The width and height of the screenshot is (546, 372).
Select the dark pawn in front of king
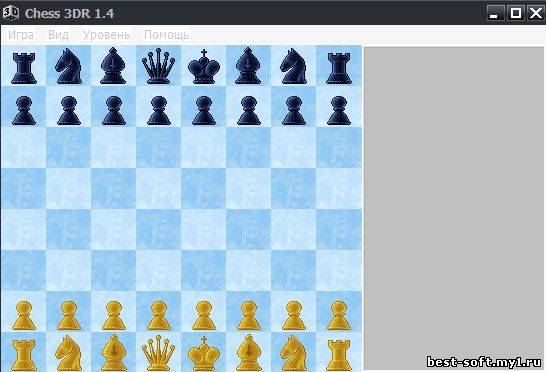pos(204,111)
